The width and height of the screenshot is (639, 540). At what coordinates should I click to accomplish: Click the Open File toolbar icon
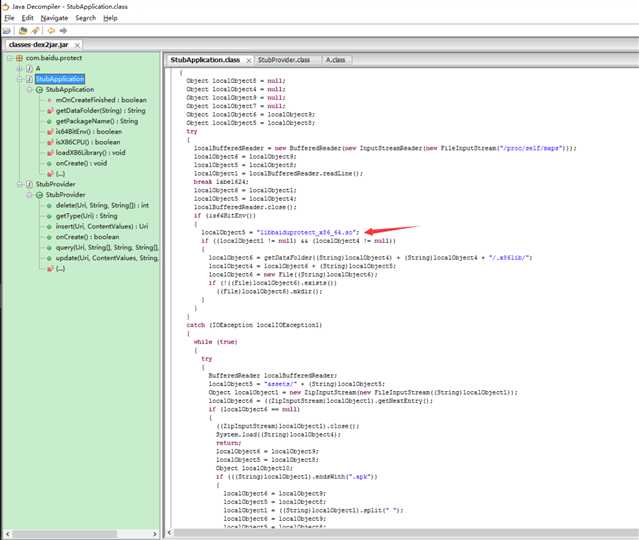tap(7, 31)
